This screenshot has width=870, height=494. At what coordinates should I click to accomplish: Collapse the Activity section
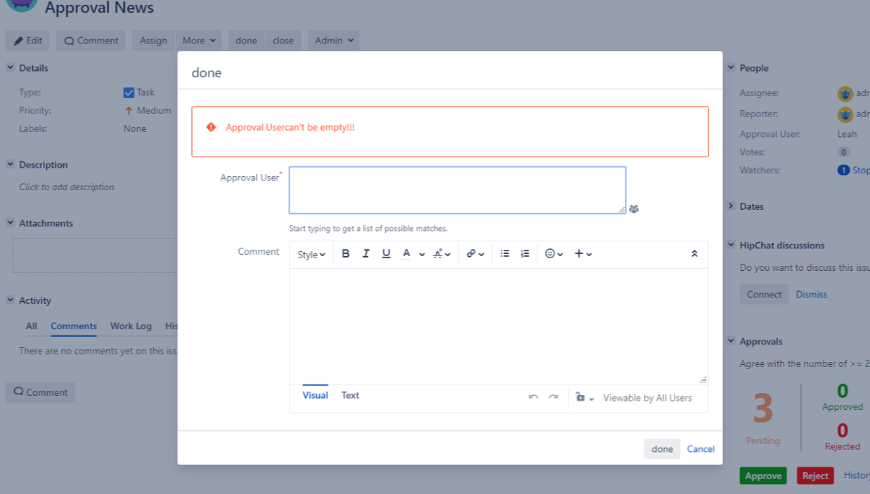tap(10, 300)
